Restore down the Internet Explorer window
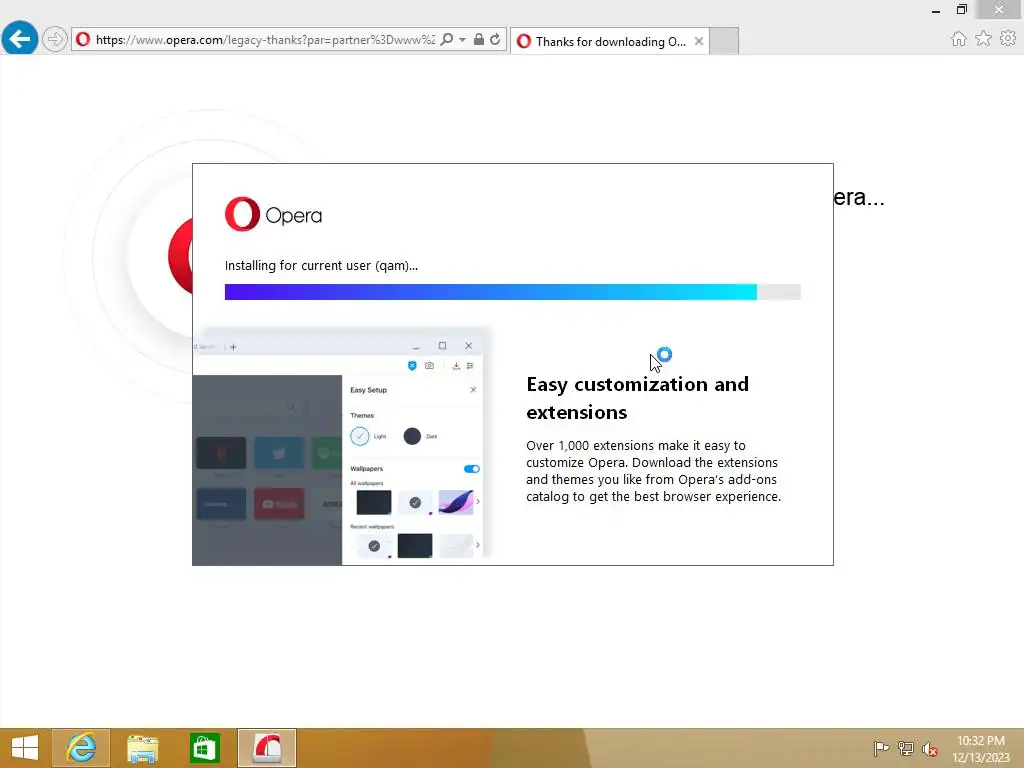 click(x=961, y=9)
